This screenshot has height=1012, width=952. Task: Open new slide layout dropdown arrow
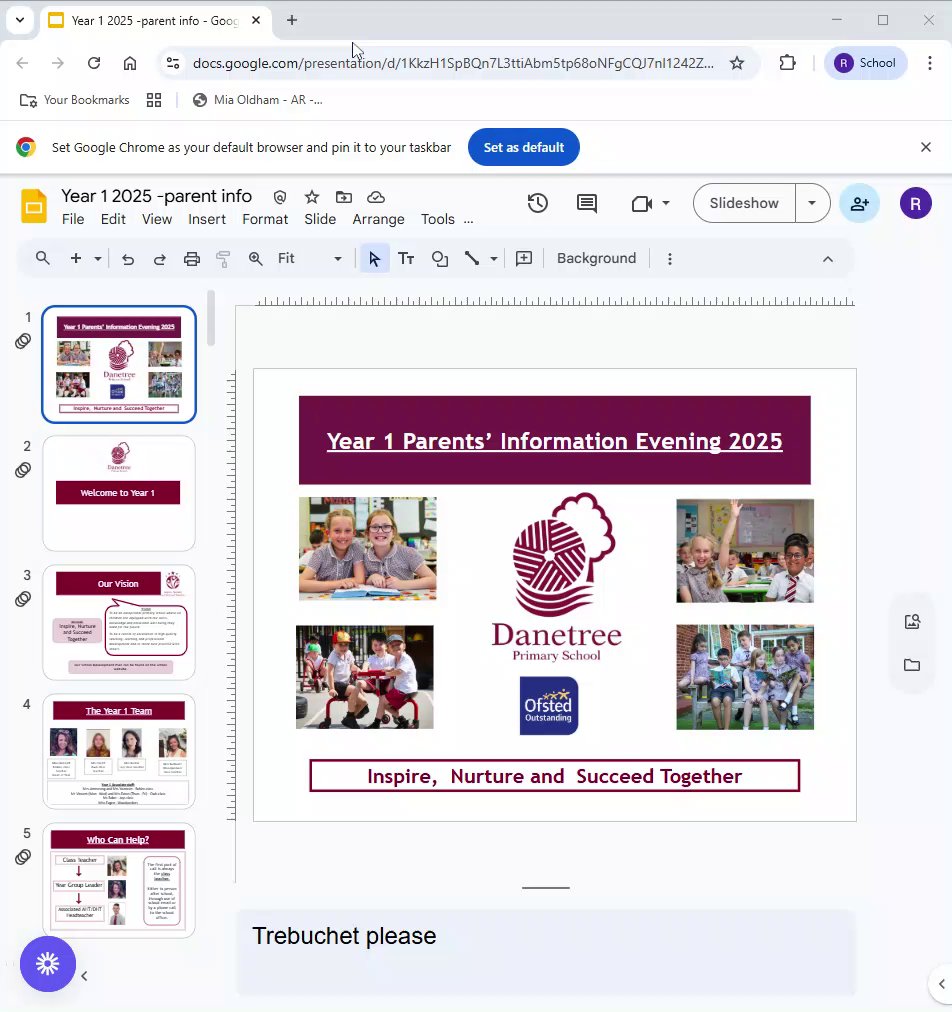97,259
